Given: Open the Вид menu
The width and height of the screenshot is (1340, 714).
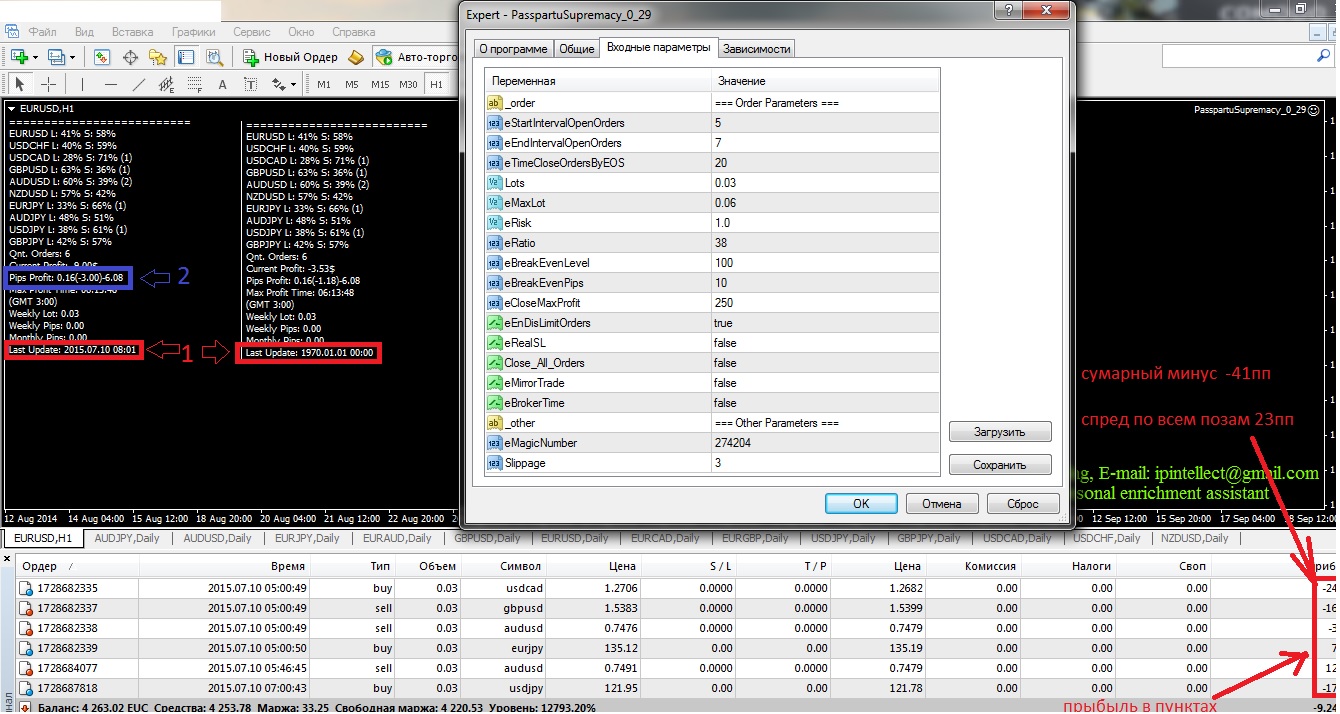Looking at the screenshot, I should [85, 32].
